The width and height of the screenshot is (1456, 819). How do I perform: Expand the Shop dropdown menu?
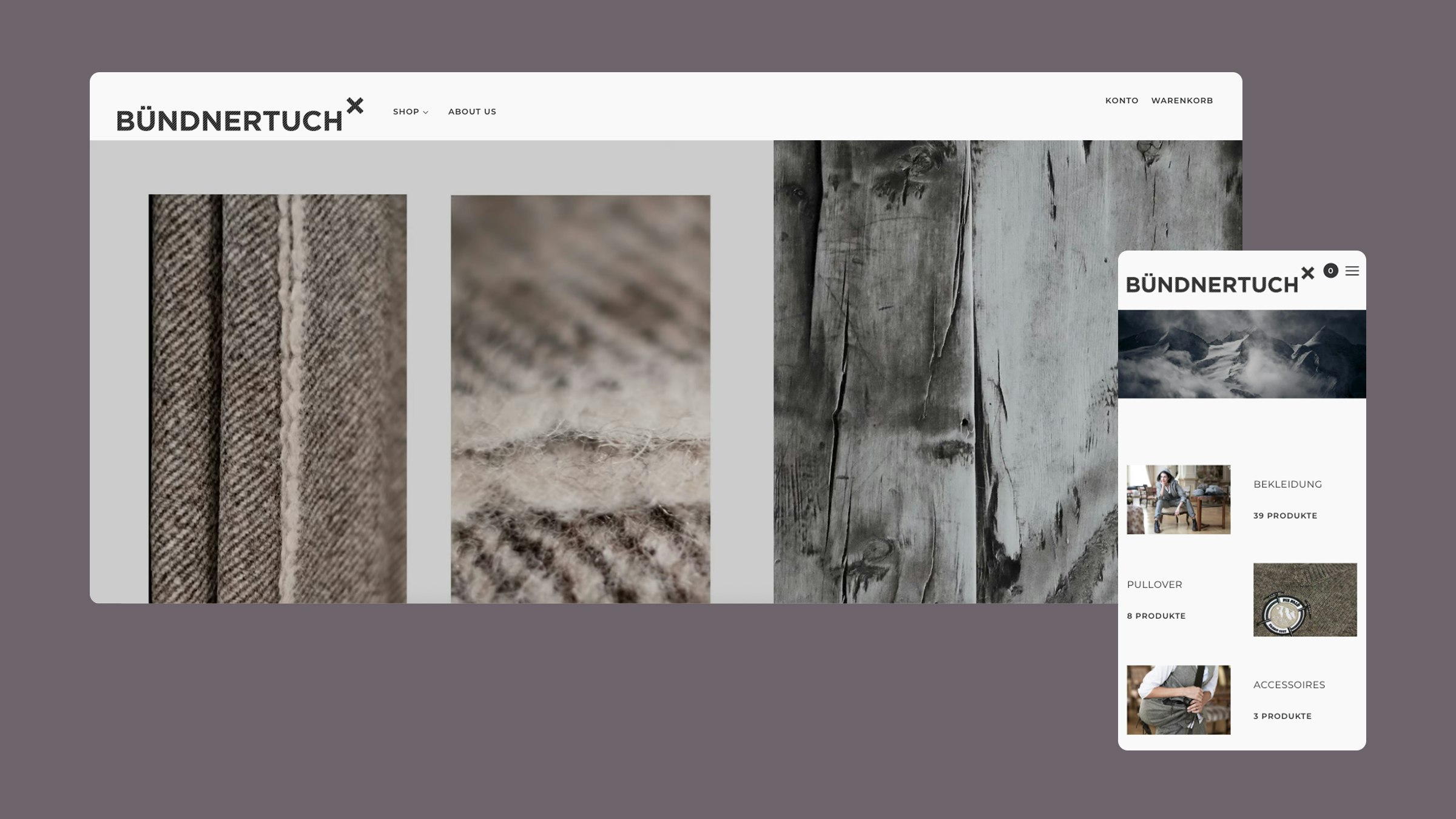pyautogui.click(x=410, y=112)
